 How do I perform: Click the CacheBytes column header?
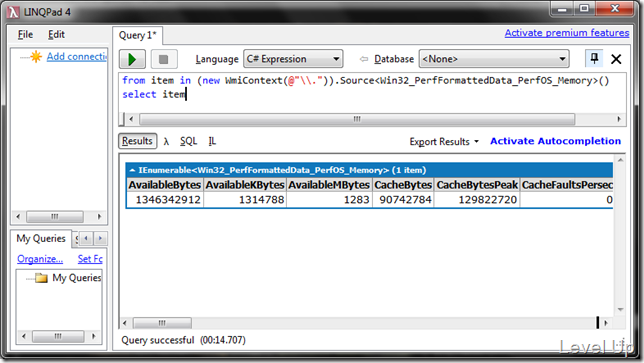tap(403, 185)
